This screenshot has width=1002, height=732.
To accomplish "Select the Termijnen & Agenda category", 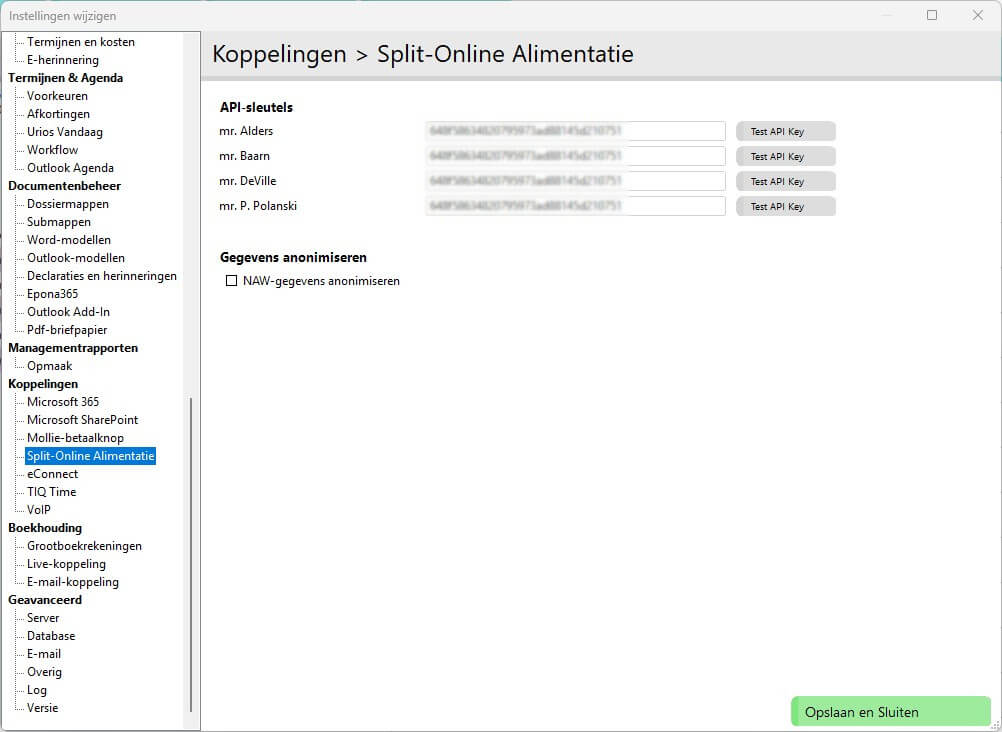I will (x=65, y=77).
